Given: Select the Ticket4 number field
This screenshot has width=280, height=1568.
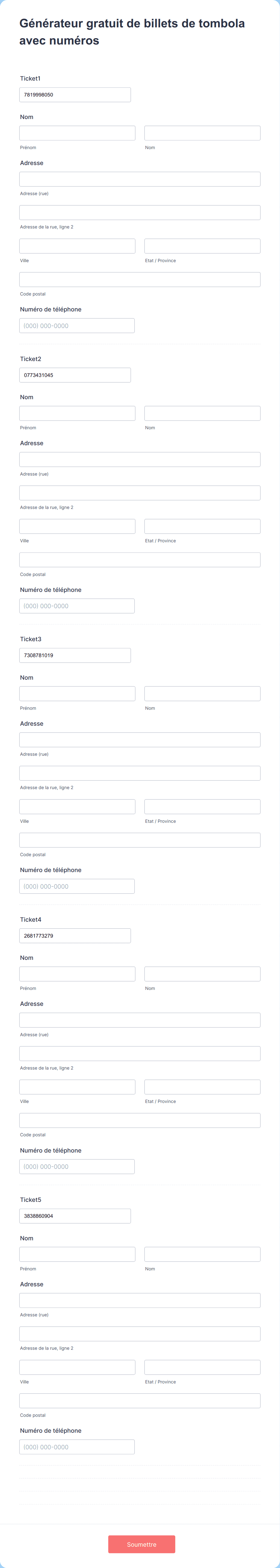Looking at the screenshot, I should point(75,936).
